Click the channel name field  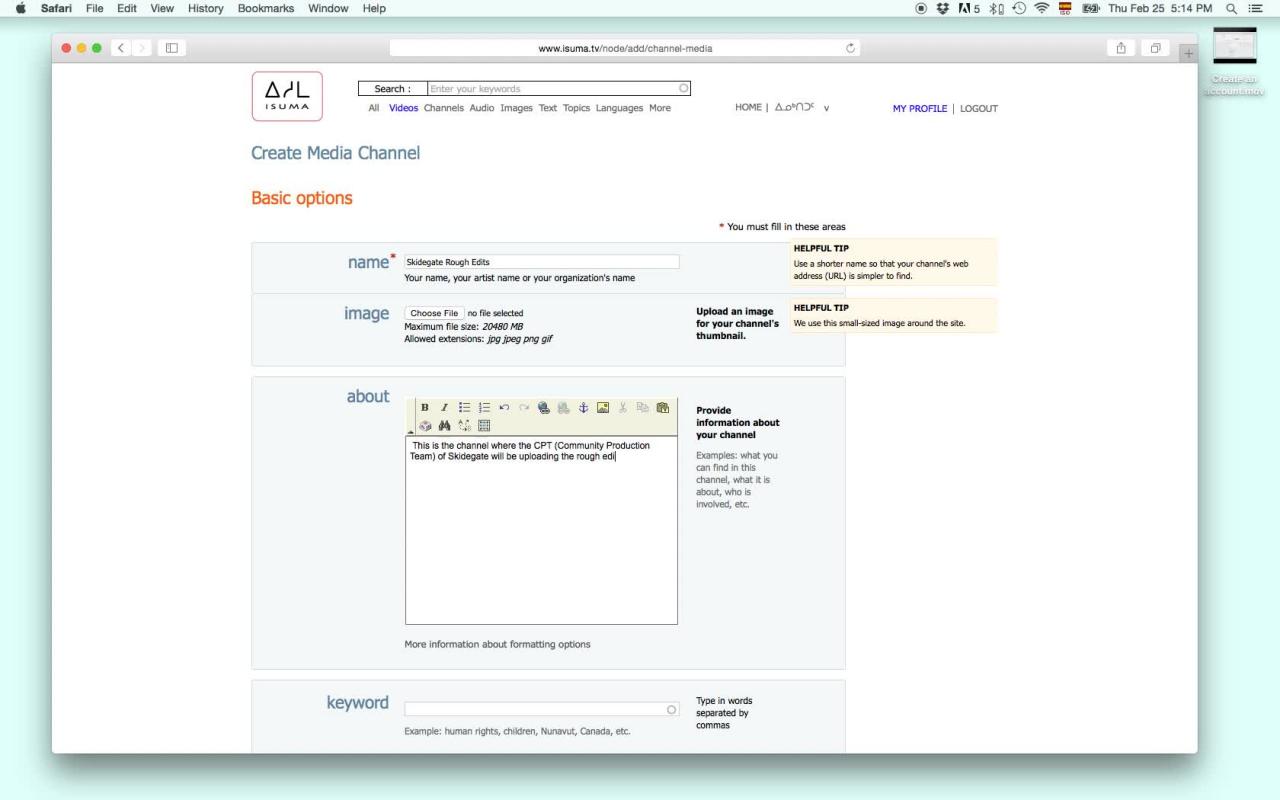(x=541, y=262)
